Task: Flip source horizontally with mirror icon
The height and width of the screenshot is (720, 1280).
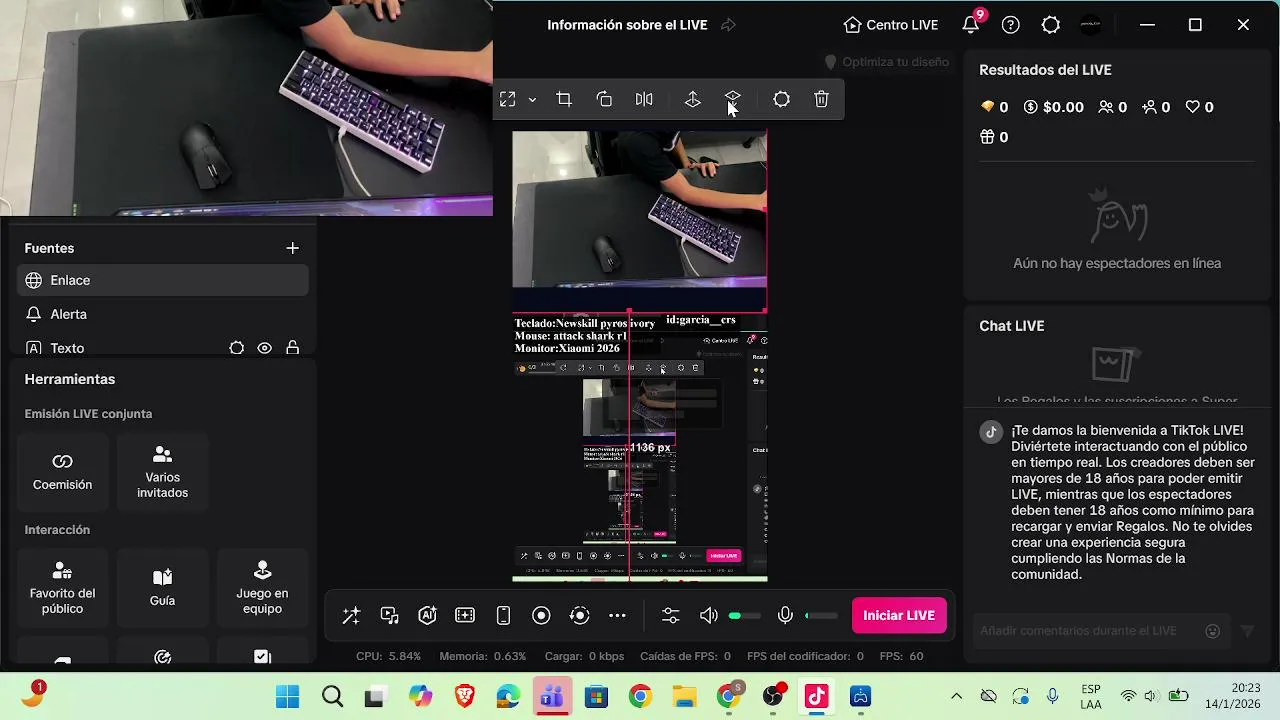Action: [x=644, y=99]
